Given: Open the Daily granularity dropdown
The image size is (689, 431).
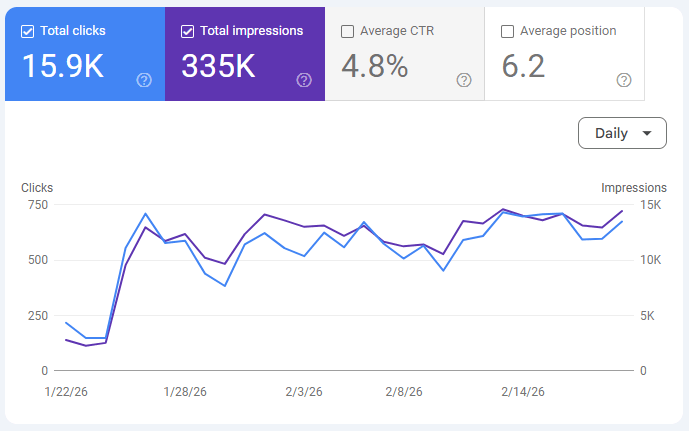Looking at the screenshot, I should 622,133.
